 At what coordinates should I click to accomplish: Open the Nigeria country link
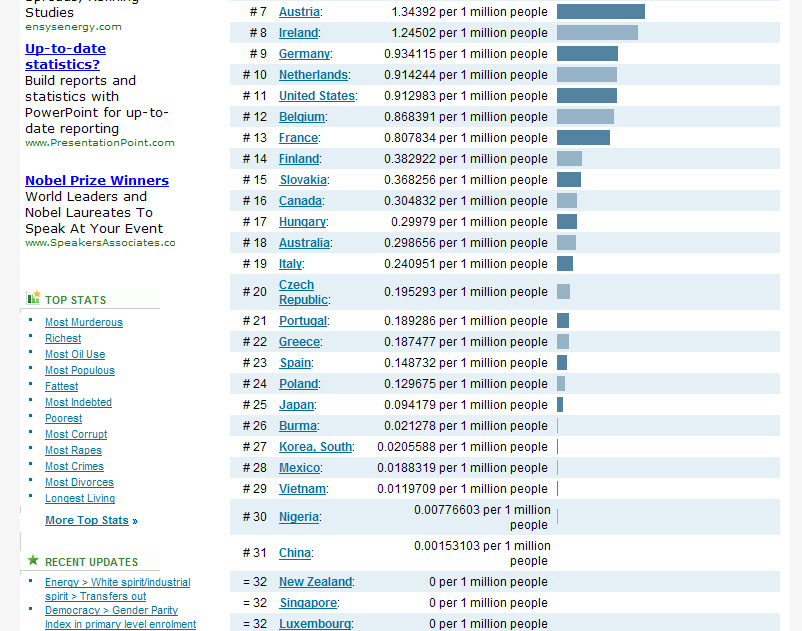click(x=299, y=516)
